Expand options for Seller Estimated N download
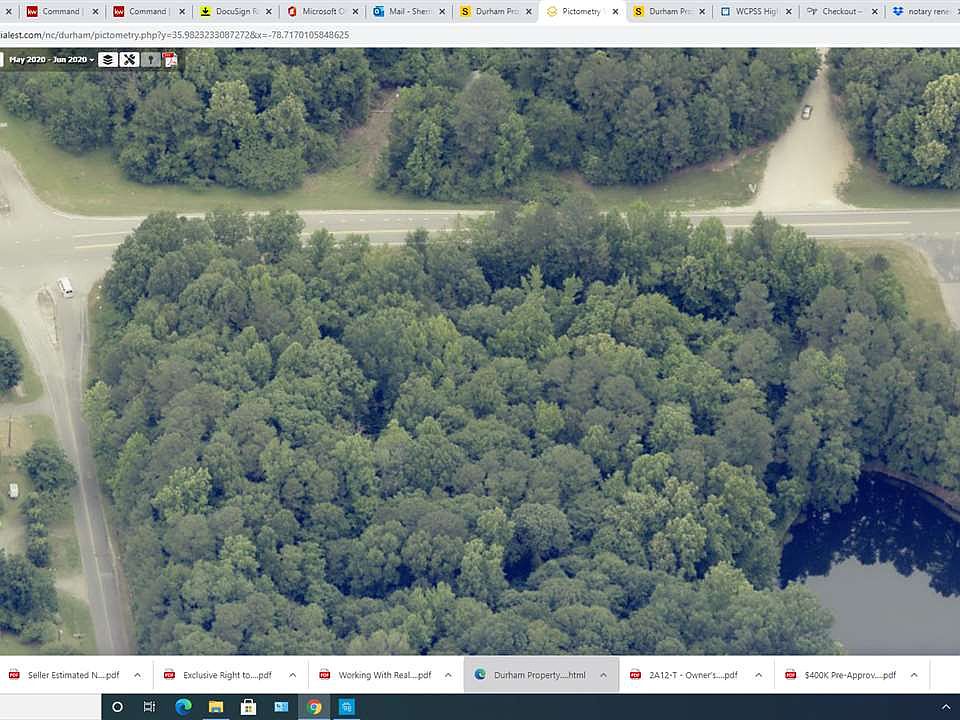960x720 pixels. pos(137,675)
